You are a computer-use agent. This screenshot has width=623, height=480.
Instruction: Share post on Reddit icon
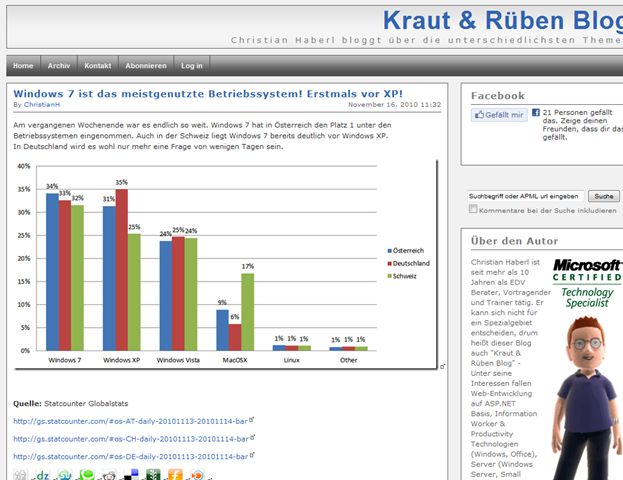pos(109,475)
